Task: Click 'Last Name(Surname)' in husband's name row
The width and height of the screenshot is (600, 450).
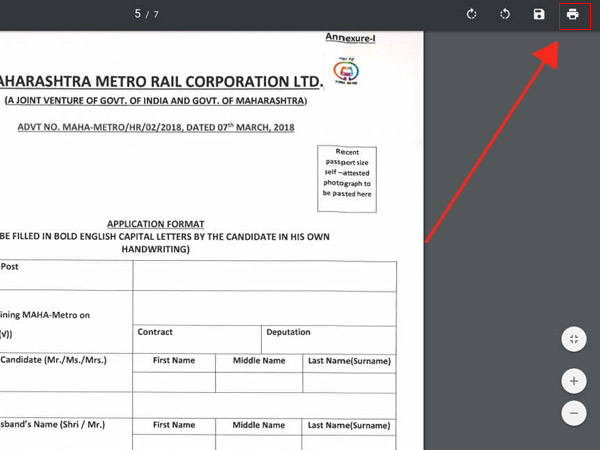Action: [349, 426]
